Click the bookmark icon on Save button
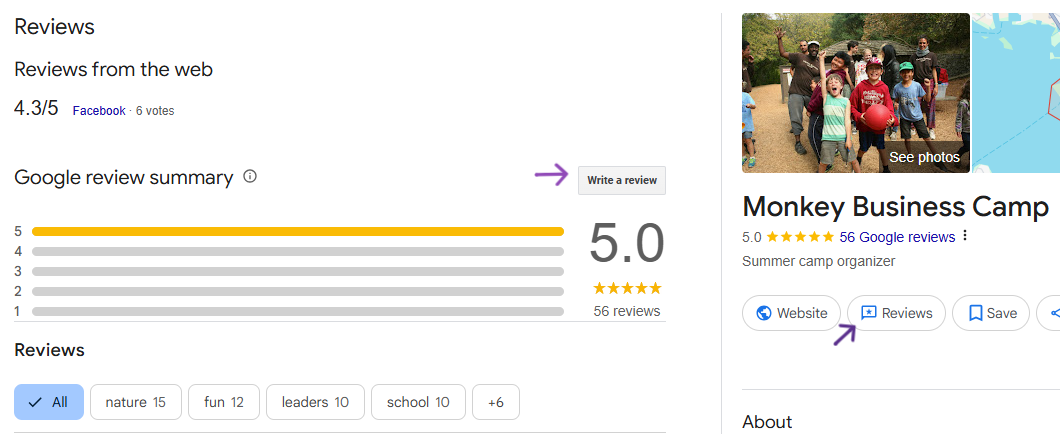This screenshot has width=1060, height=434. click(x=976, y=313)
